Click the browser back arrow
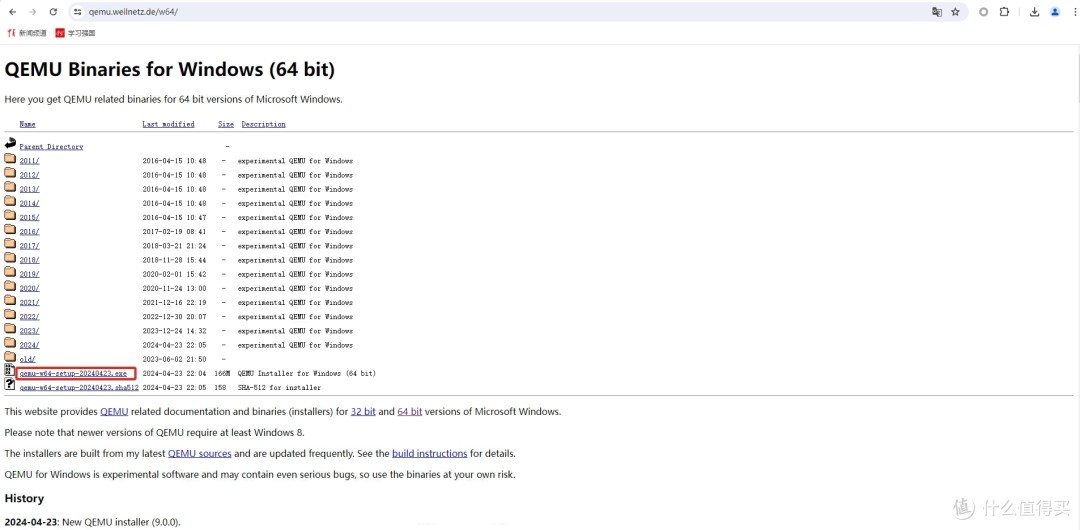Viewport: 1080px width, 530px height. coord(12,12)
